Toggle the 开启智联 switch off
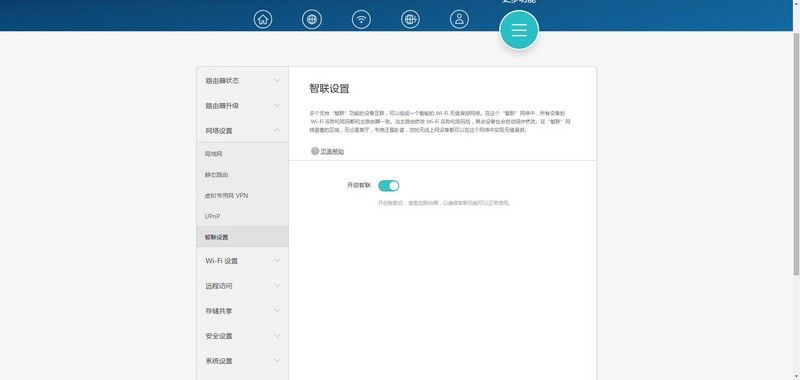The height and width of the screenshot is (380, 800). coord(389,186)
